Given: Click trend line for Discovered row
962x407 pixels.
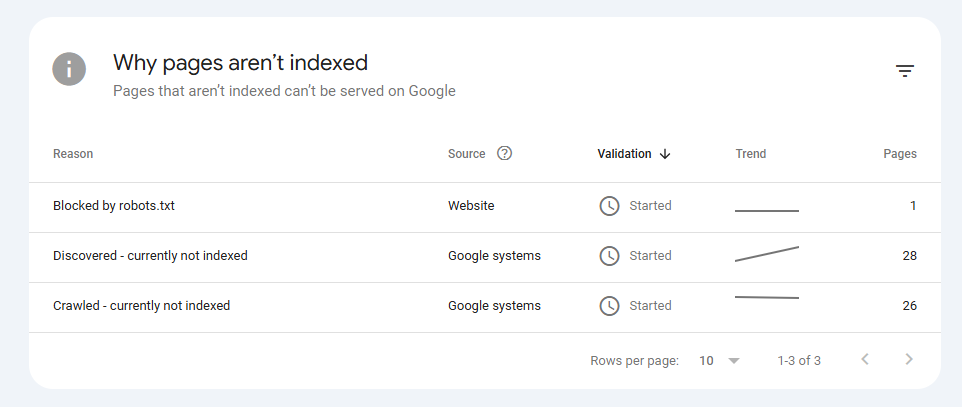Looking at the screenshot, I should [767, 254].
